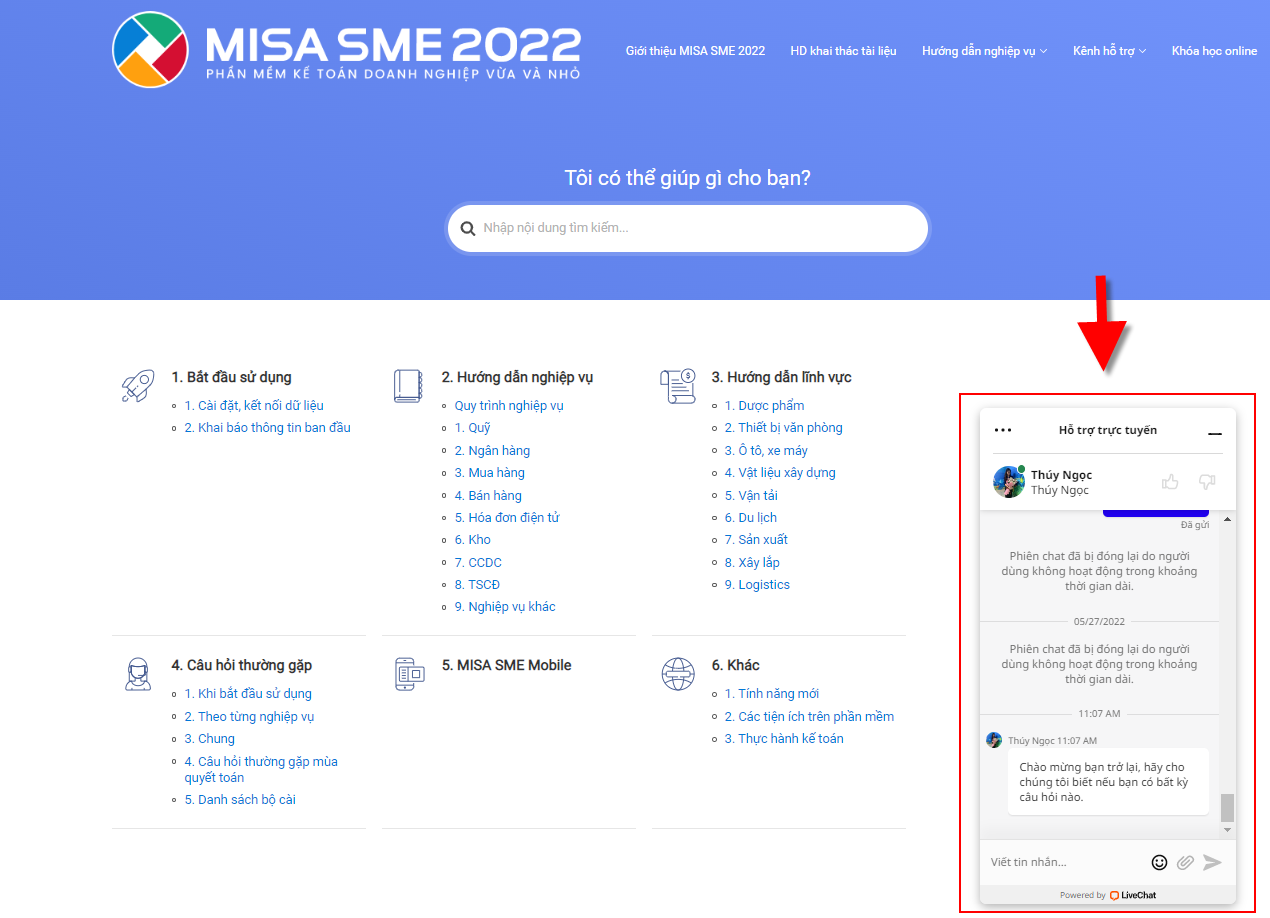Click the Powered by LiveChat link

pos(1108,895)
